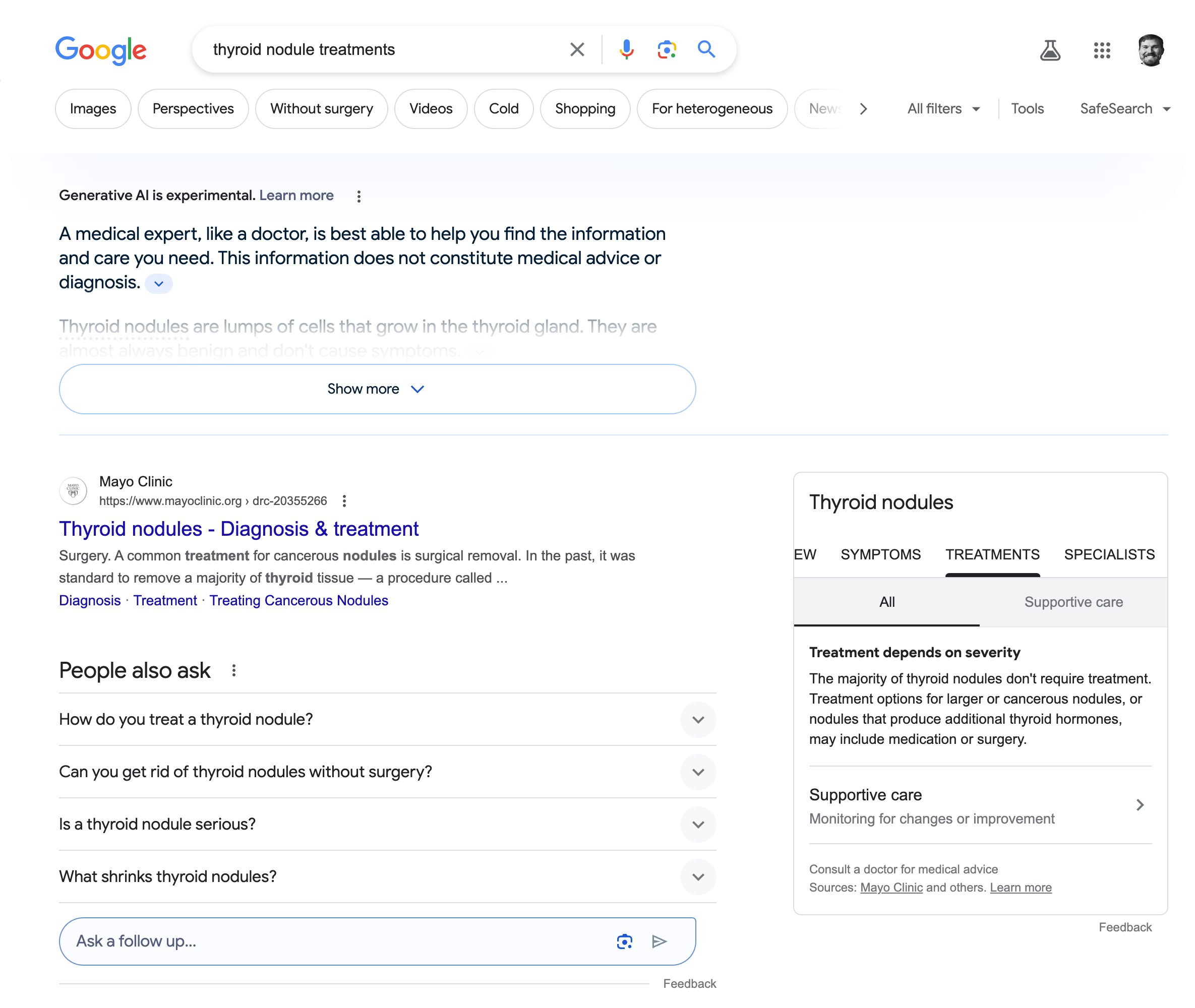Expand 'What shrinks thyroid nodules?' question

pyautogui.click(x=697, y=876)
